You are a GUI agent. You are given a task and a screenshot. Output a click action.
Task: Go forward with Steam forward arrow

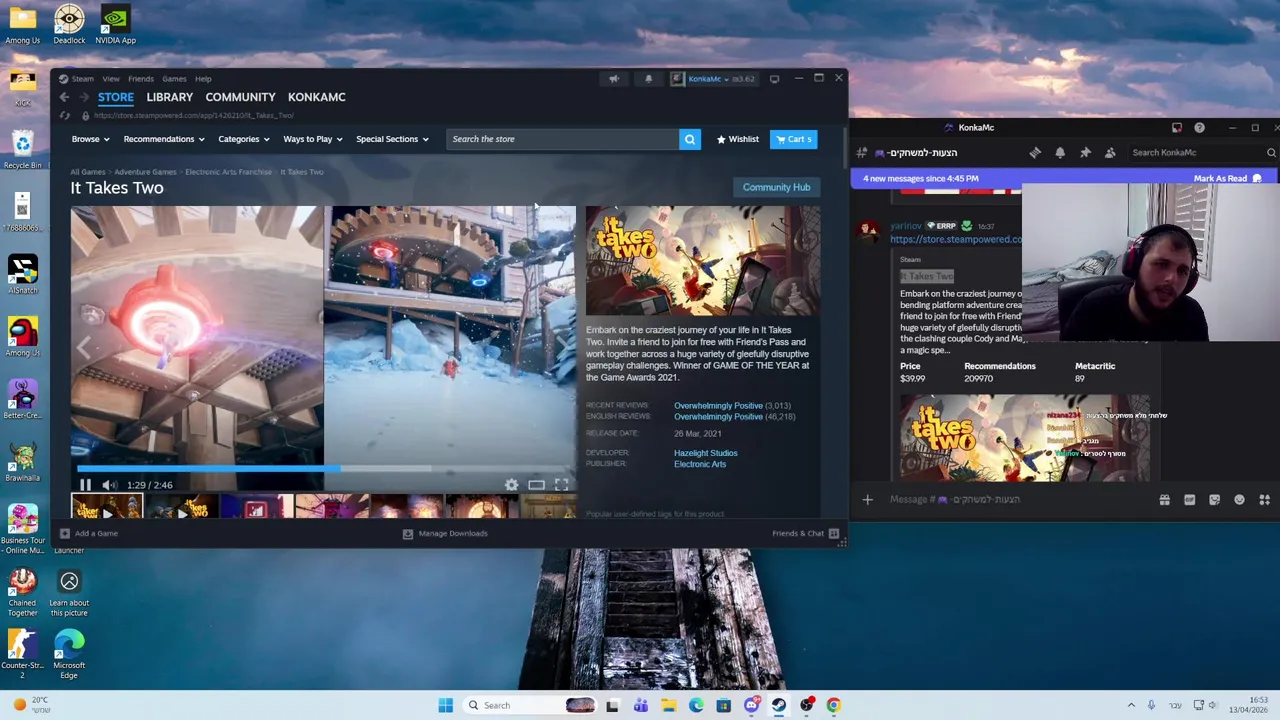click(x=84, y=97)
